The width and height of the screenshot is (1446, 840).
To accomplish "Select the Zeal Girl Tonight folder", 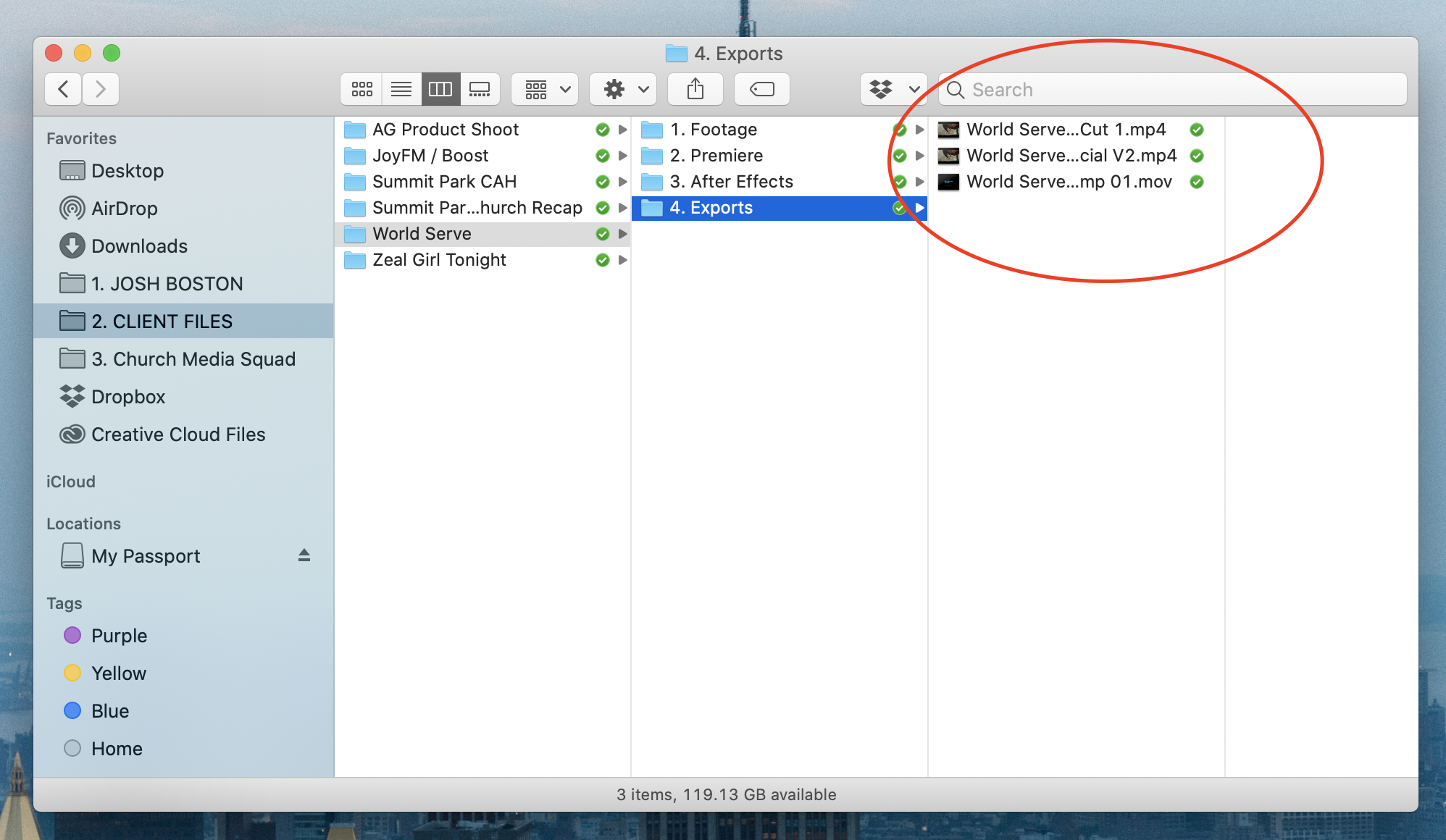I will [x=438, y=259].
